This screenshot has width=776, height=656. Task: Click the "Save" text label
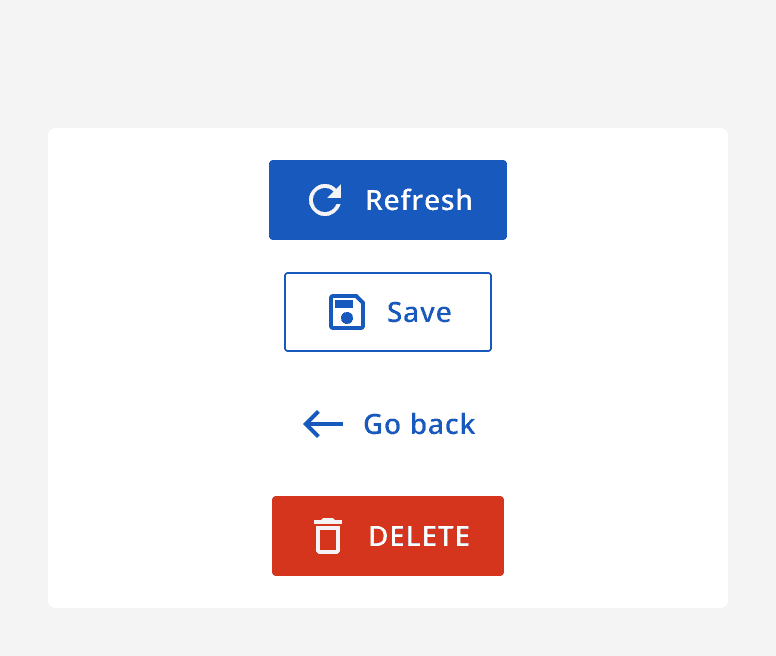point(419,312)
